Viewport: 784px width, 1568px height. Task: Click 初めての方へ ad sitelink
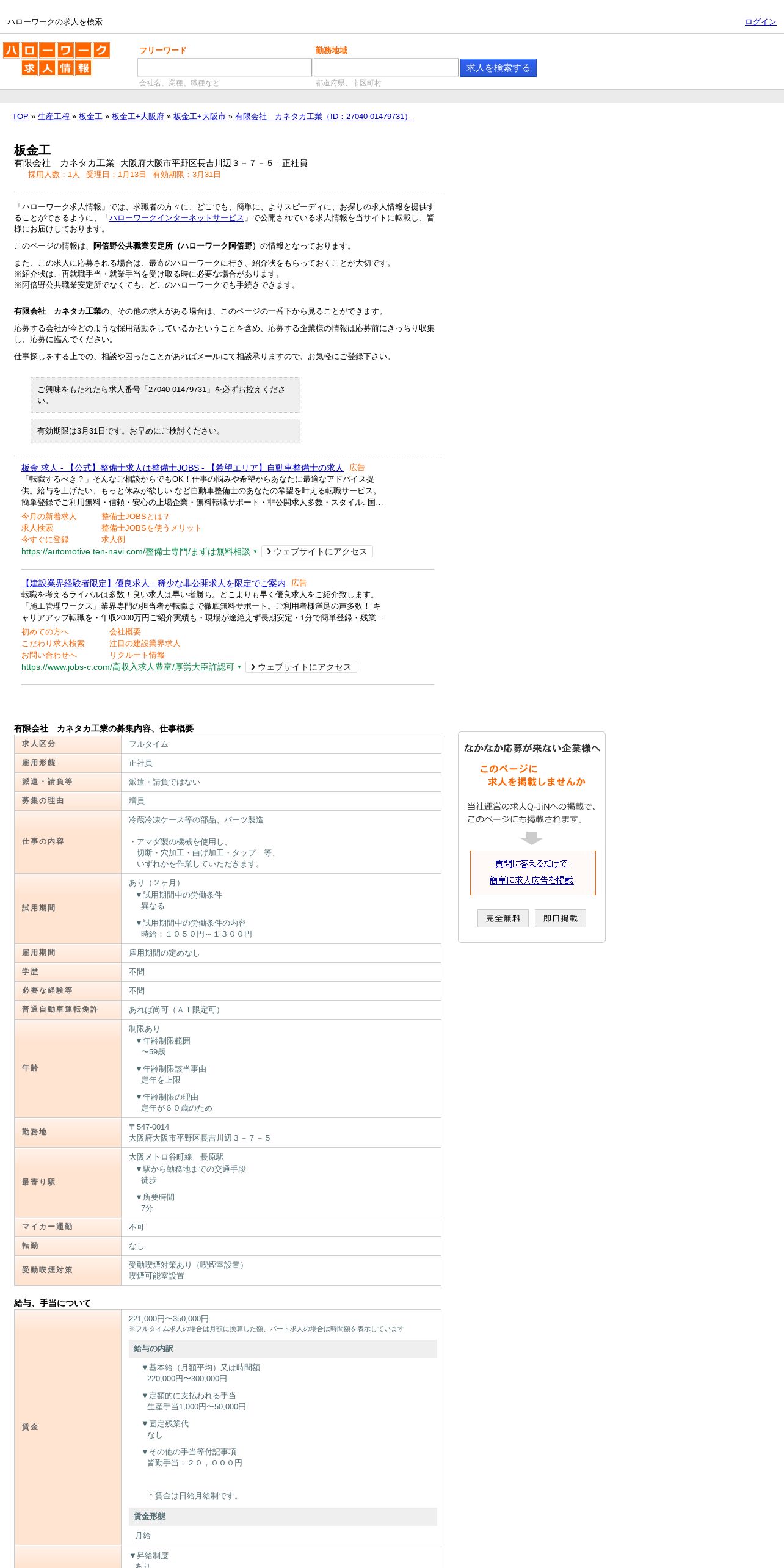pyautogui.click(x=45, y=632)
